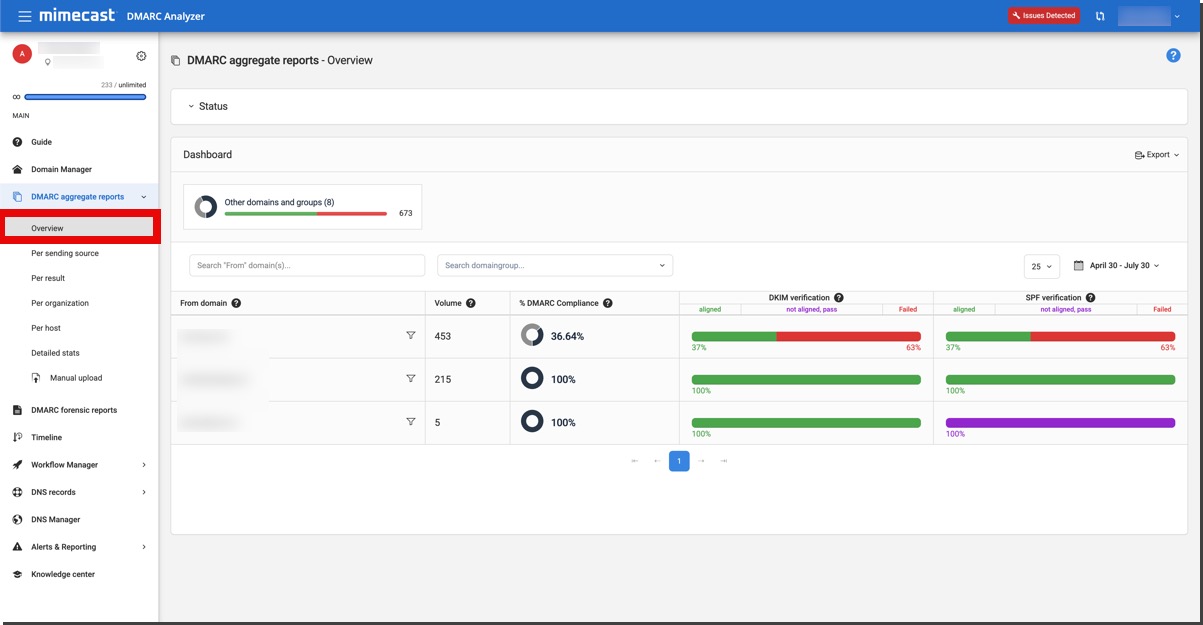Click the 453 volume cell
The image size is (1203, 625).
pos(468,337)
